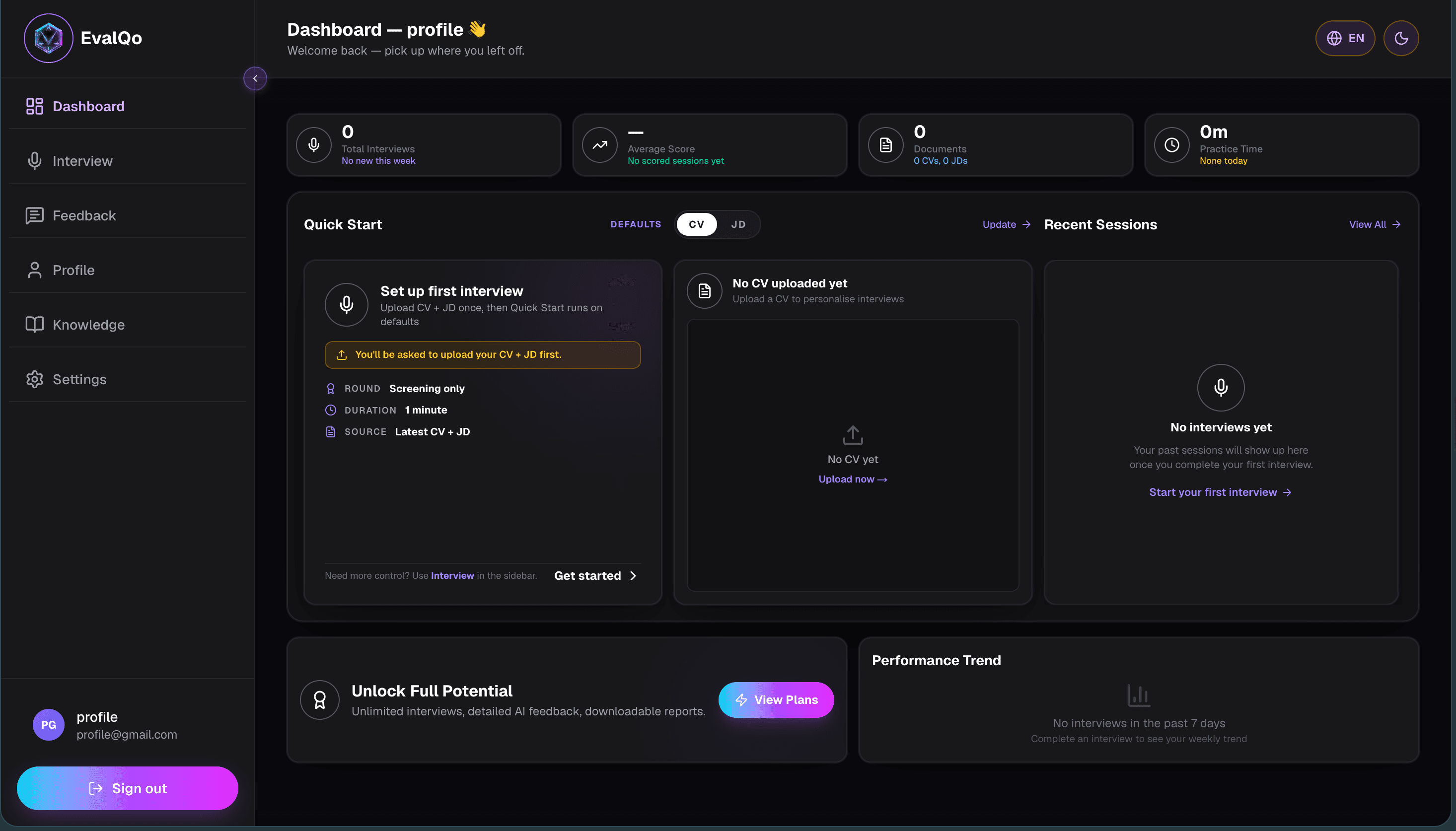Open the Interview sidebar item

point(128,161)
